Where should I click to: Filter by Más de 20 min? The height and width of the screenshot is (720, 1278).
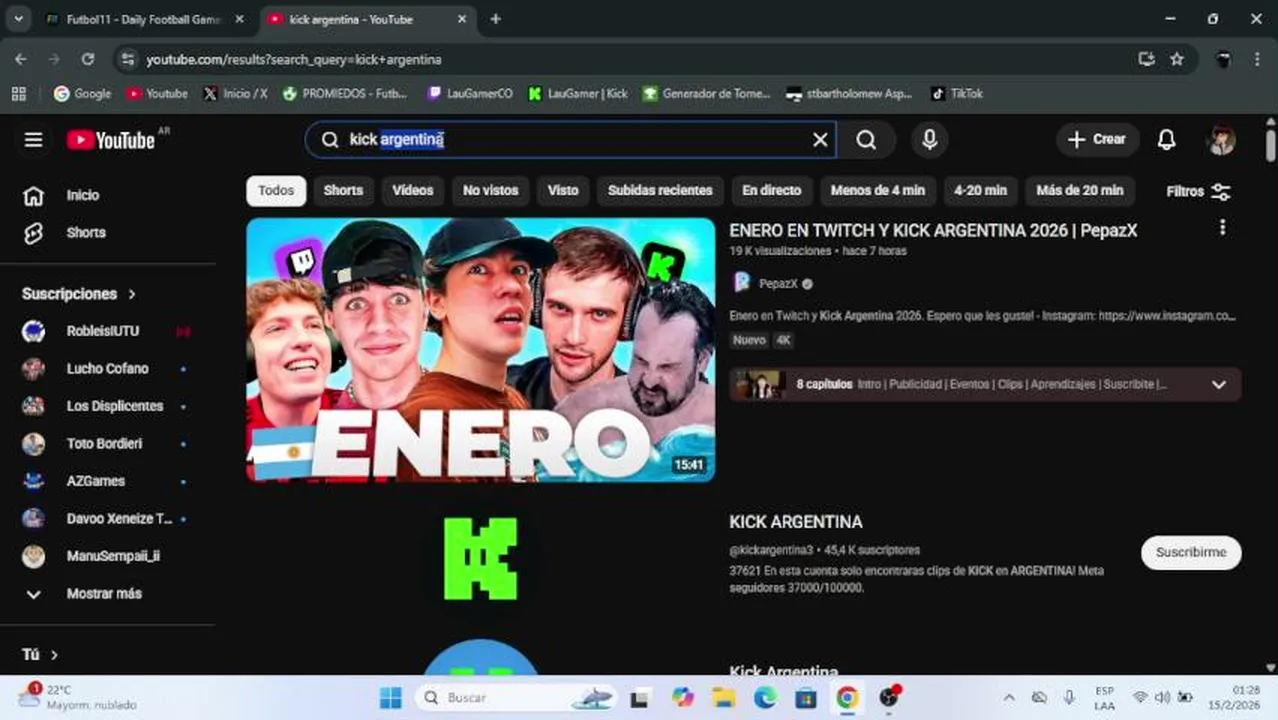1079,190
